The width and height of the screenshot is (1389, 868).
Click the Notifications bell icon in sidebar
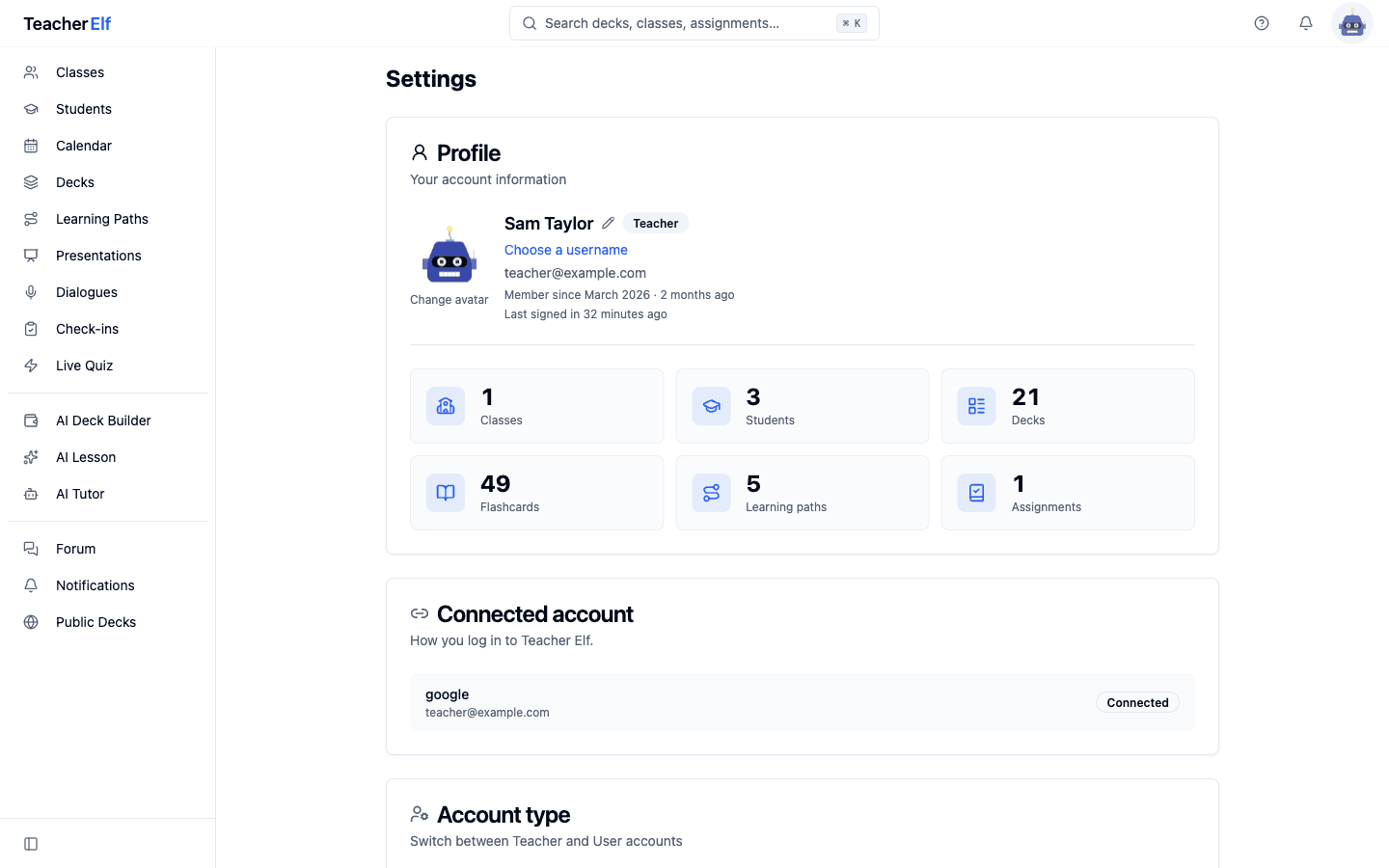click(x=31, y=585)
